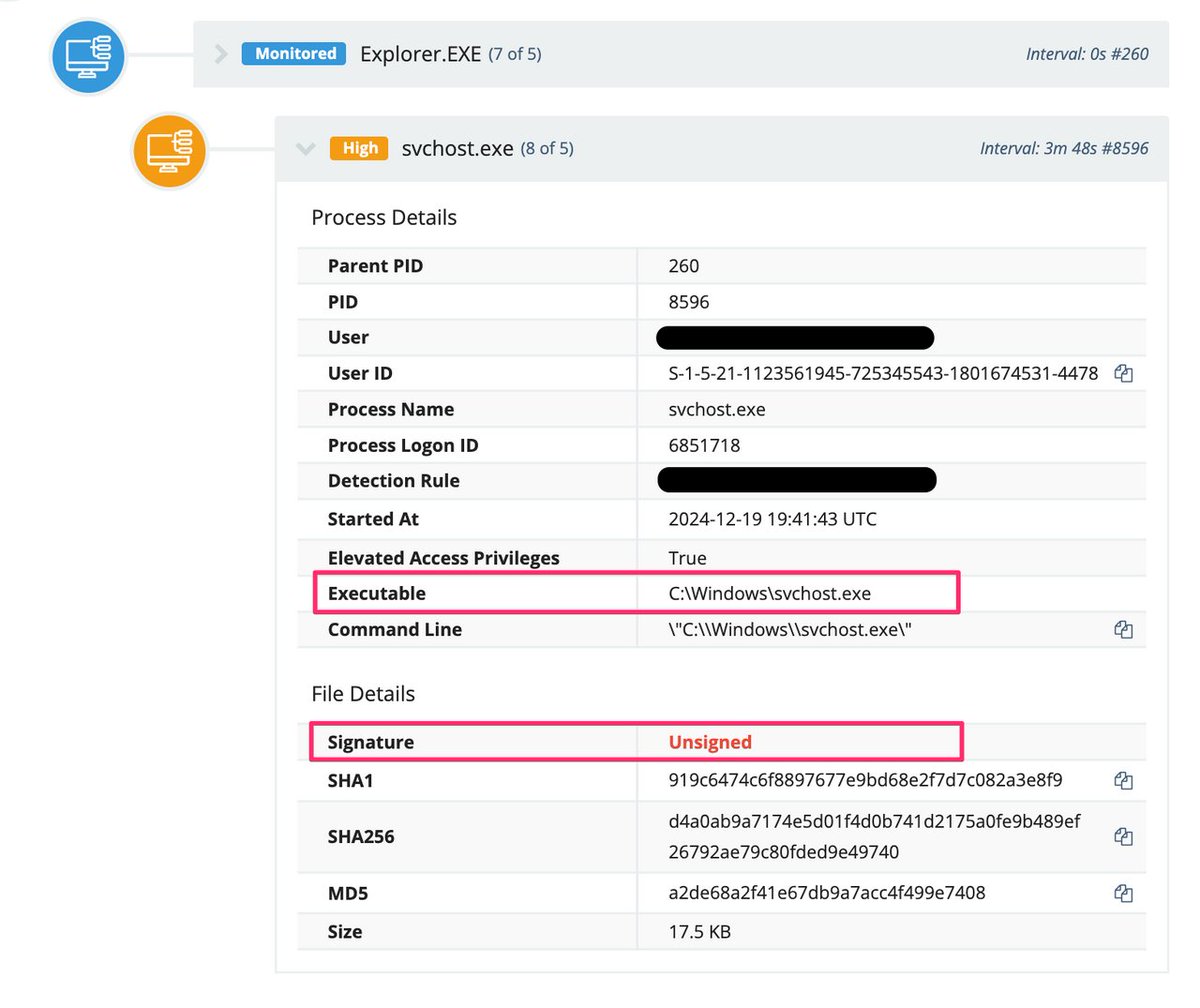Click the File Details heading
This screenshot has height=1008, width=1200.
[363, 693]
